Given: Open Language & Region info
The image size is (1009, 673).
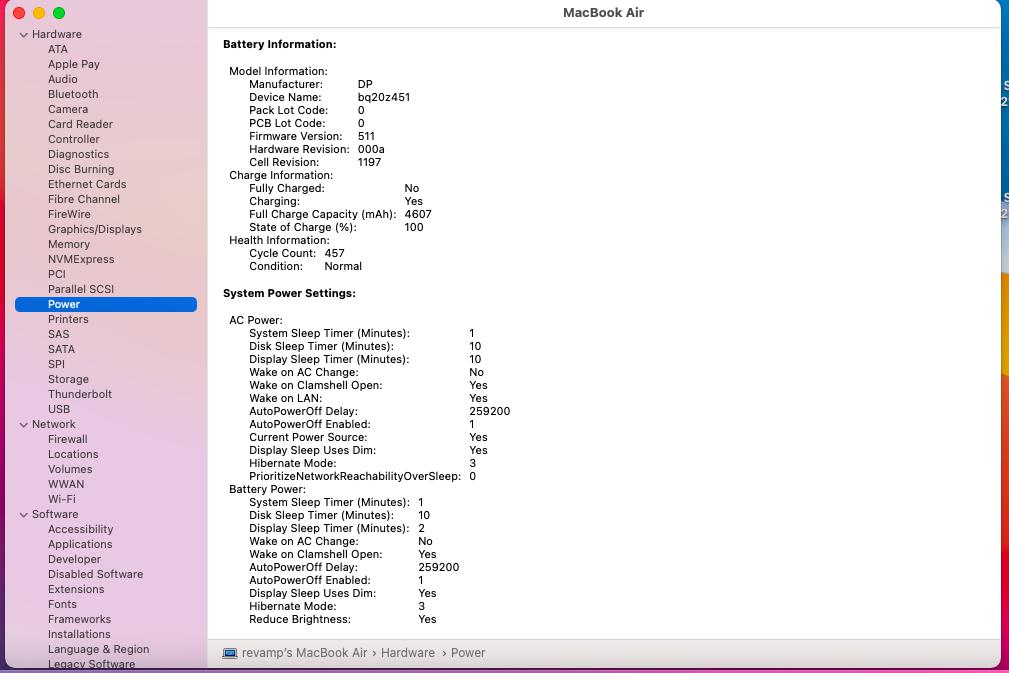Looking at the screenshot, I should (x=98, y=649).
